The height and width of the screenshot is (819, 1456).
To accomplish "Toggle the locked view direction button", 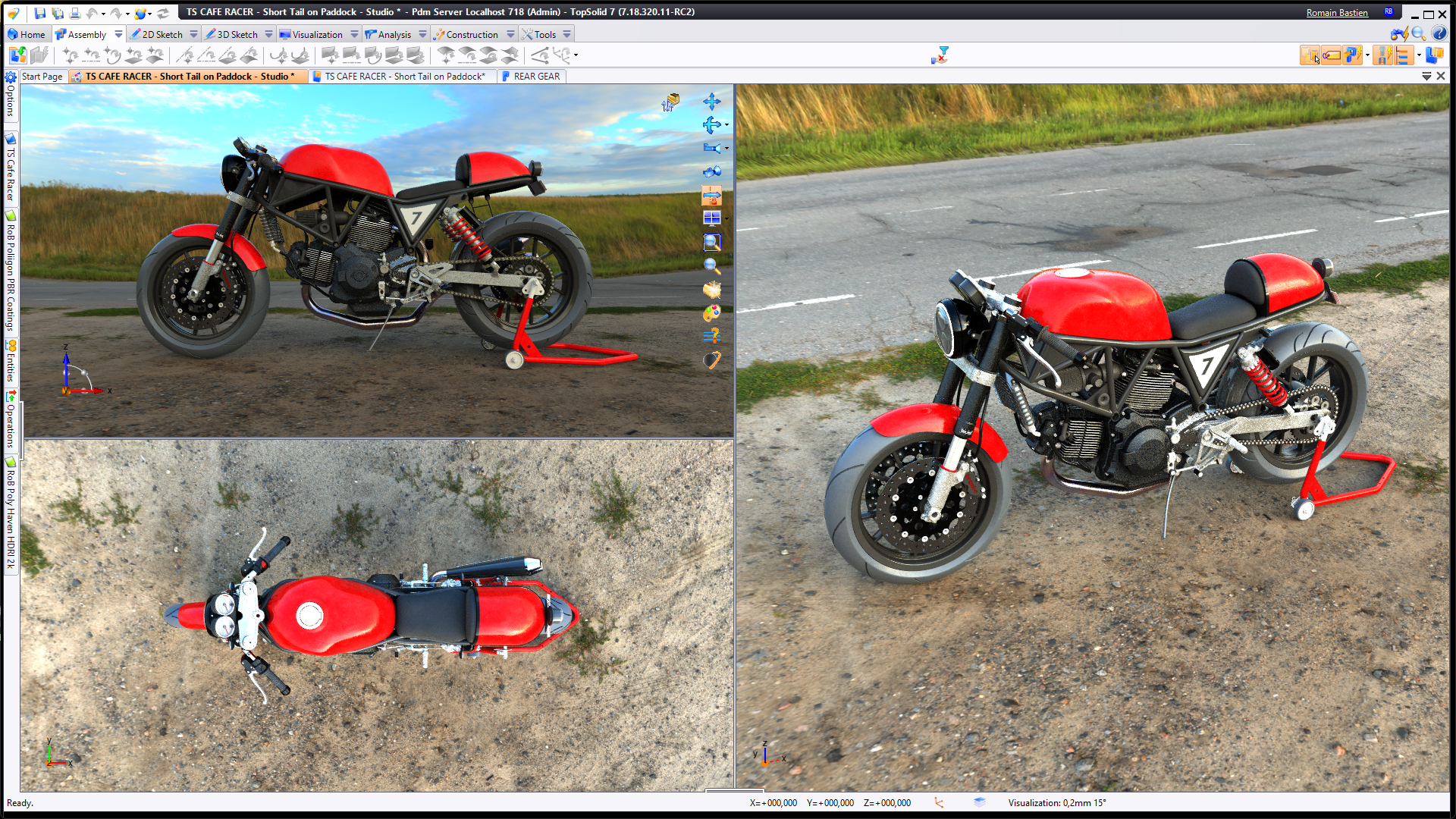I will click(x=711, y=196).
